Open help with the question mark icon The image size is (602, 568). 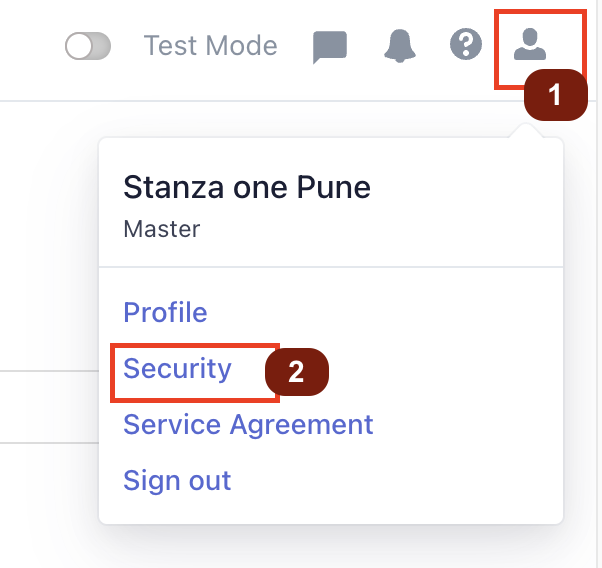[x=466, y=44]
